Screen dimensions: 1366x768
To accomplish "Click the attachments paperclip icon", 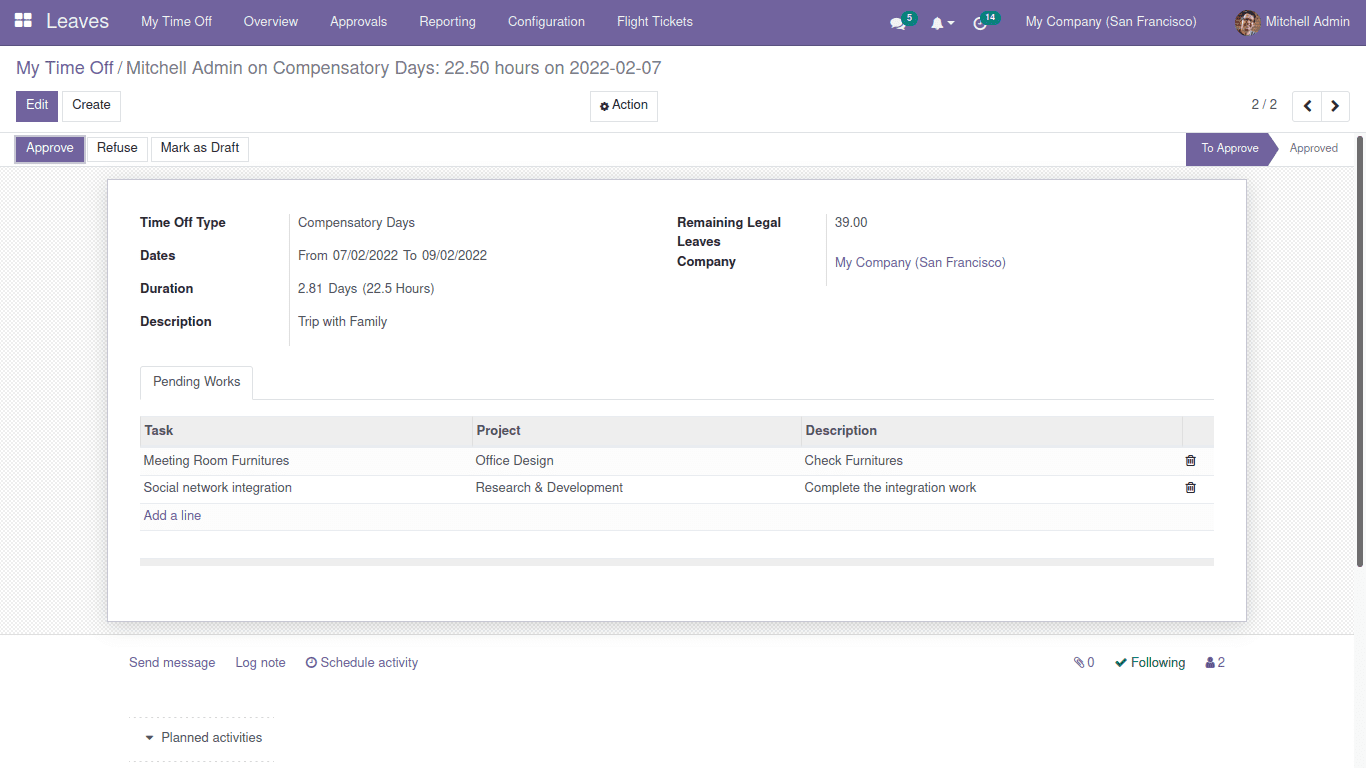I will point(1077,662).
